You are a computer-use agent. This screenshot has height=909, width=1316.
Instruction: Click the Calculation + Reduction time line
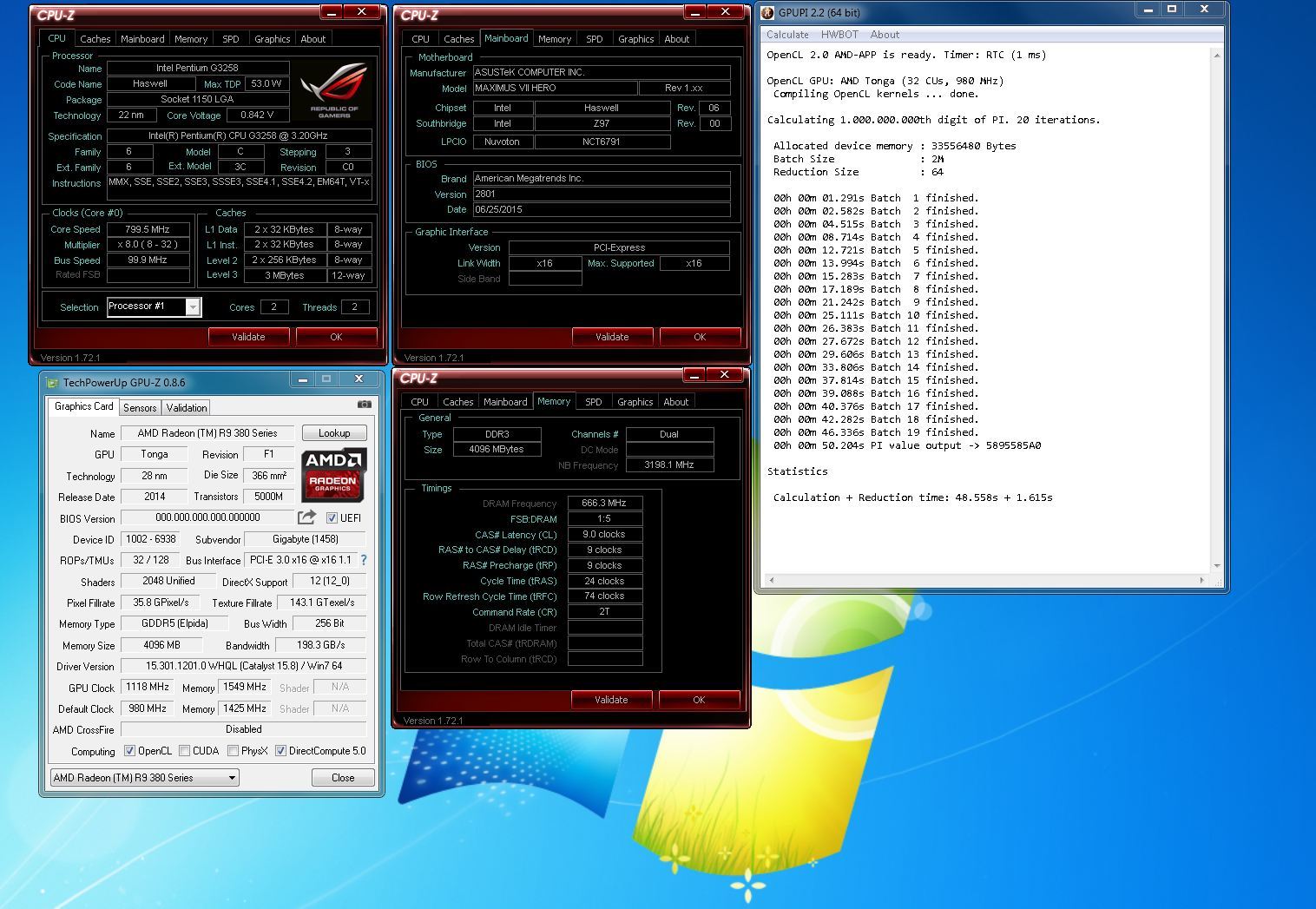[912, 497]
